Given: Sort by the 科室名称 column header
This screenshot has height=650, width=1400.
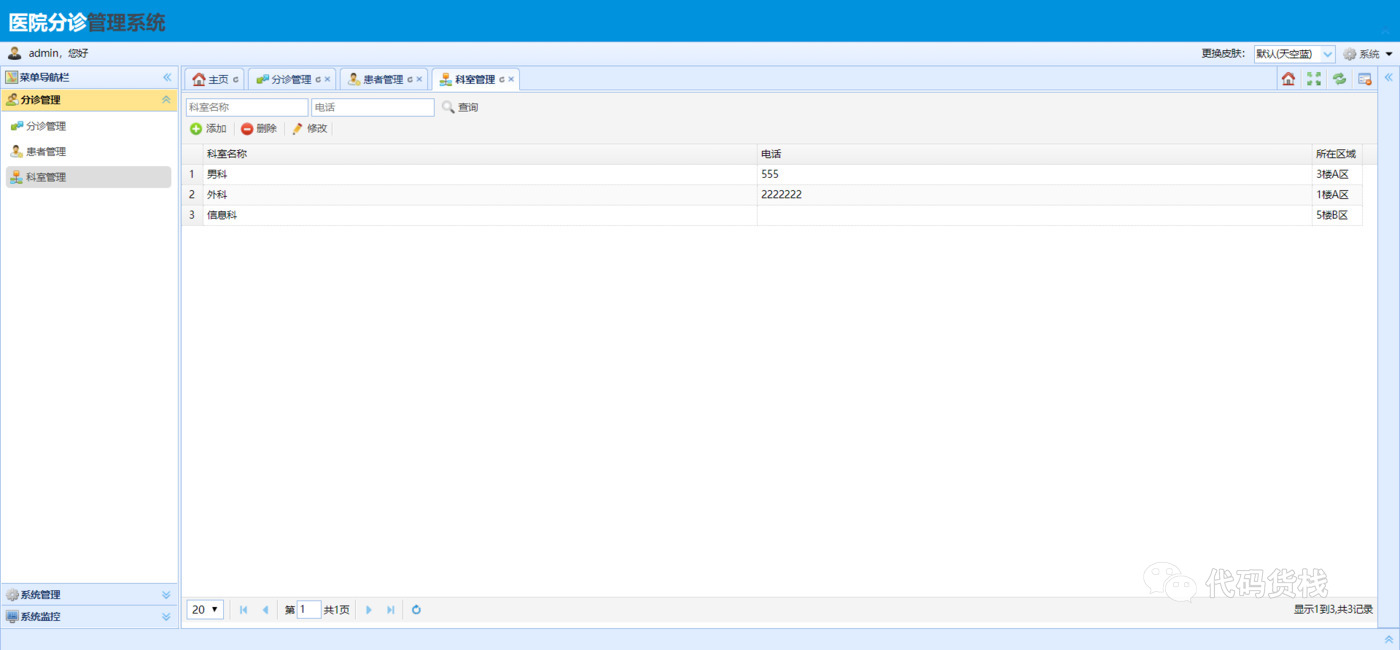Looking at the screenshot, I should click(x=480, y=154).
